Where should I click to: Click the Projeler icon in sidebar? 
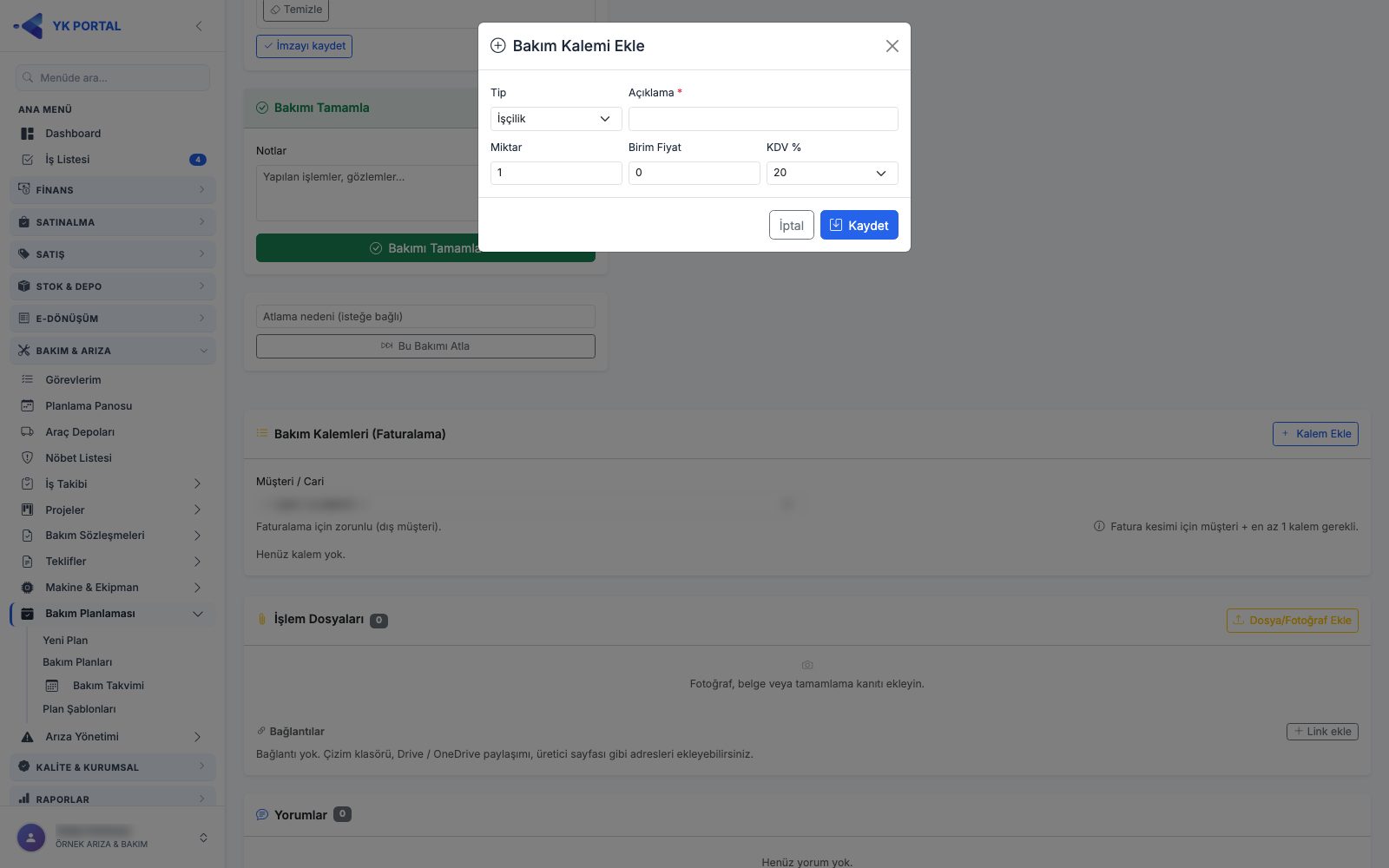coord(27,510)
